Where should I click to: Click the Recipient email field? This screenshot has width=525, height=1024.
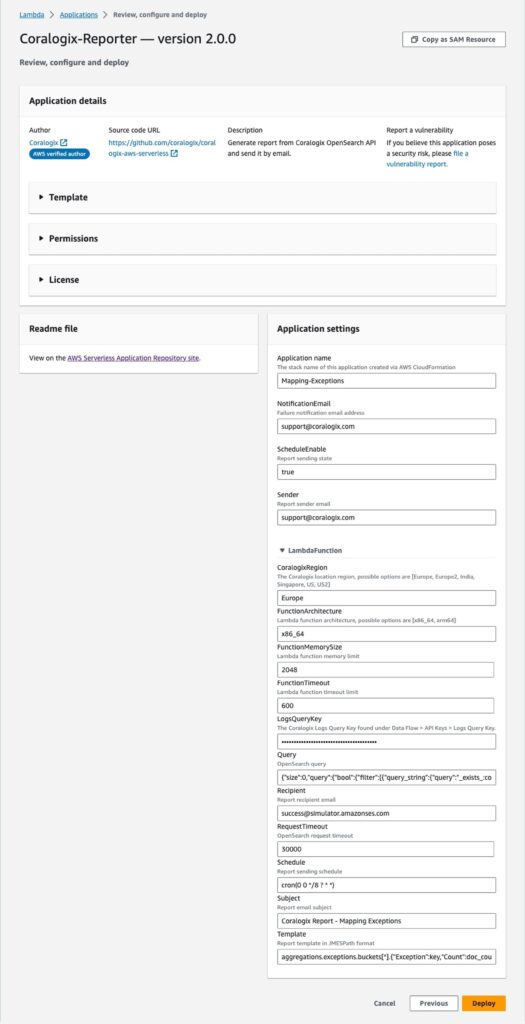tap(386, 813)
